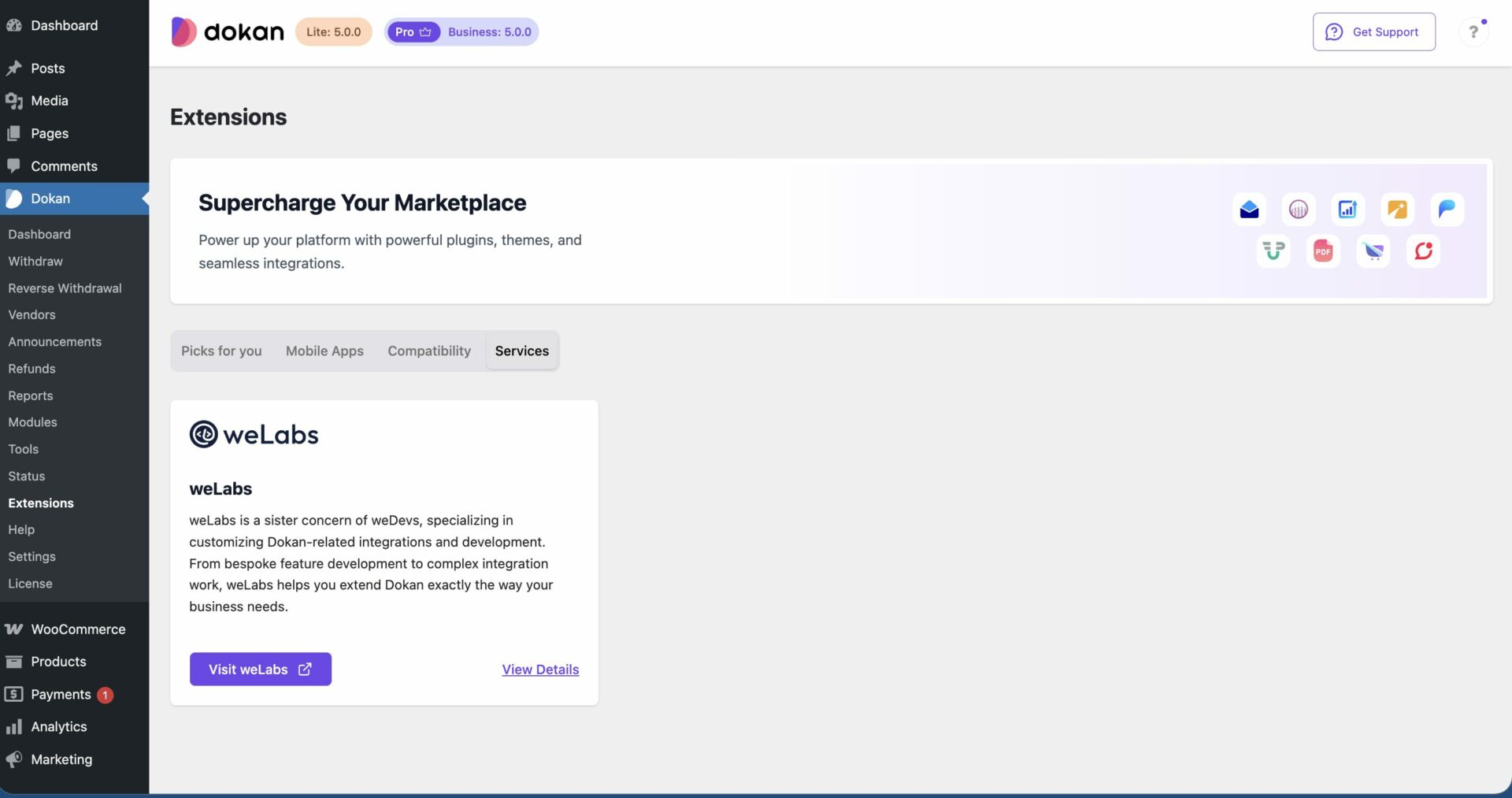Viewport: 1512px width, 798px height.
Task: Click the Dokan logo in header
Action: [228, 32]
